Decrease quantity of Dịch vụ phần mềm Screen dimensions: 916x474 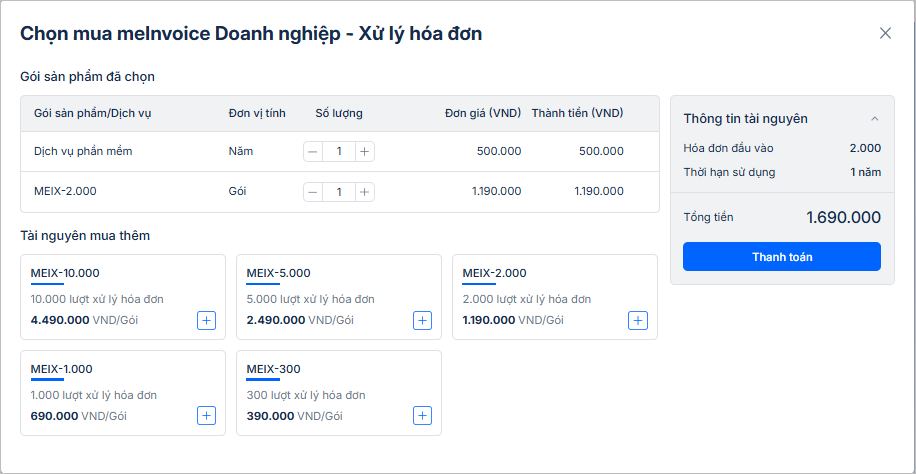tap(314, 152)
